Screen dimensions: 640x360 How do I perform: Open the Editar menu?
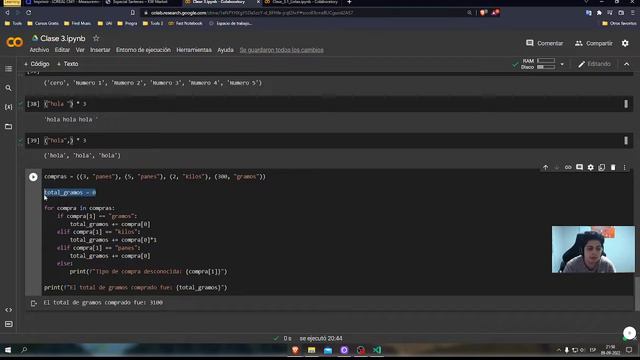tap(62, 50)
